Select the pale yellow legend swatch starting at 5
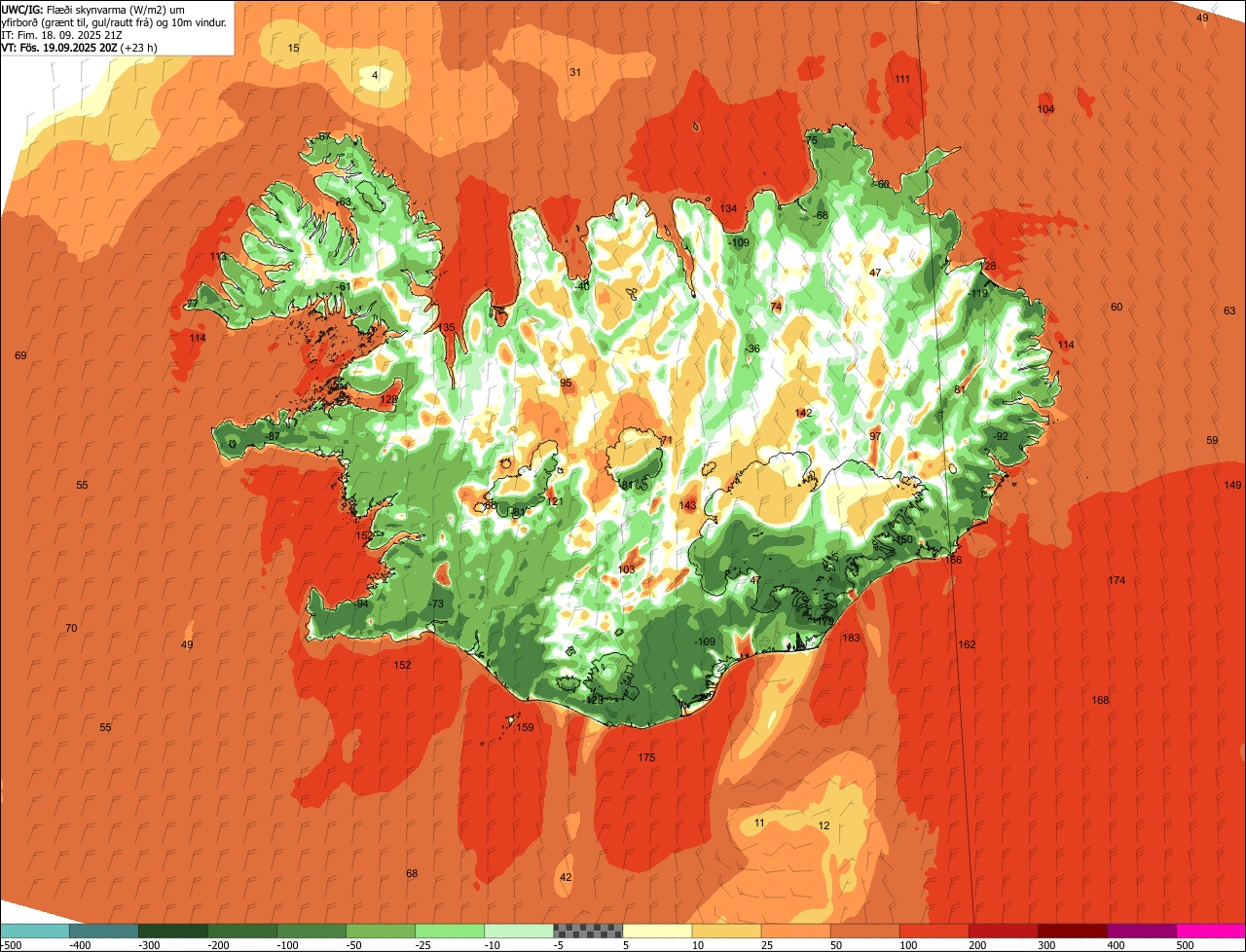The width and height of the screenshot is (1246, 952). [657, 931]
